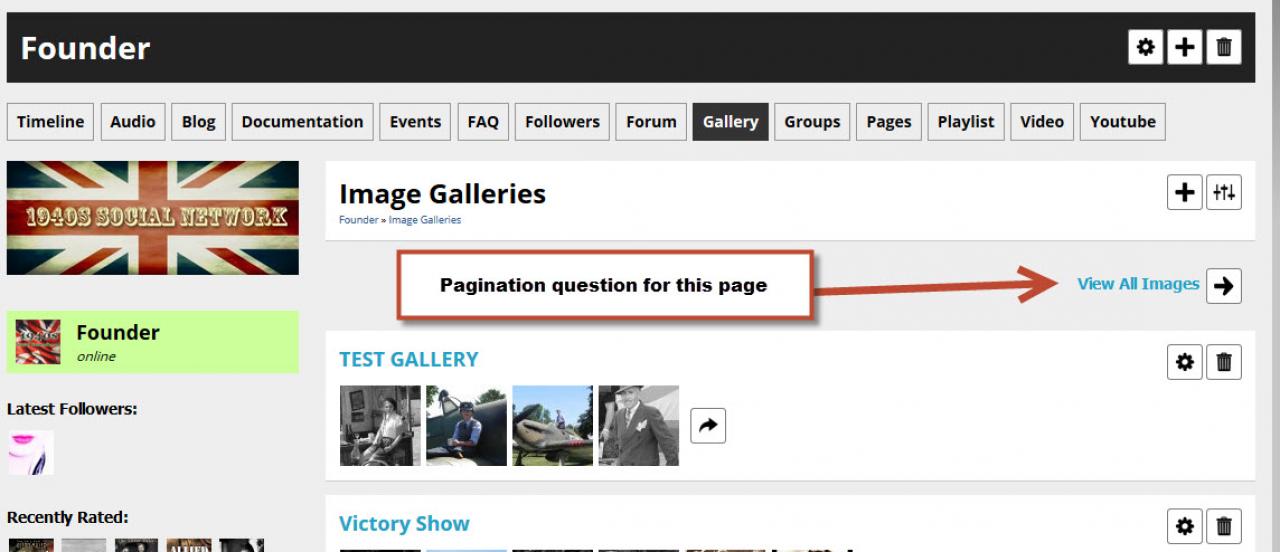1280x552 pixels.
Task: Open the Youtube tab
Action: (x=1122, y=122)
